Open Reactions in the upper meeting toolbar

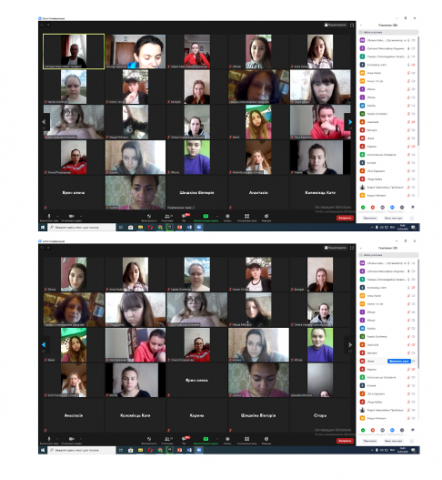266,216
